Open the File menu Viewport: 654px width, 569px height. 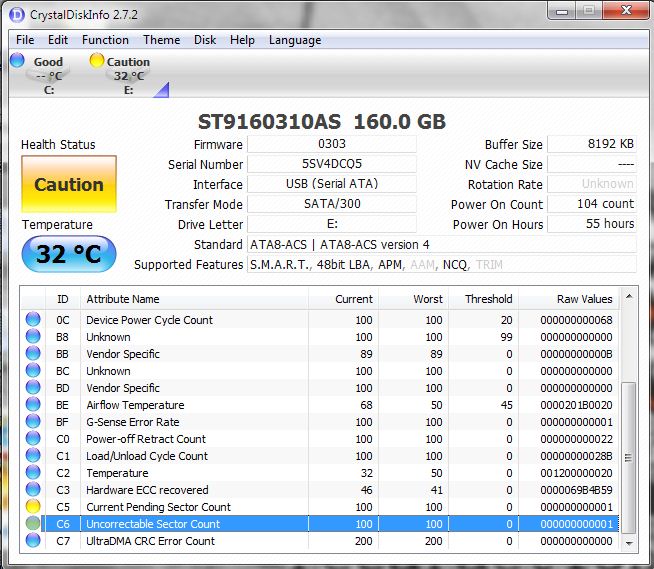[25, 40]
